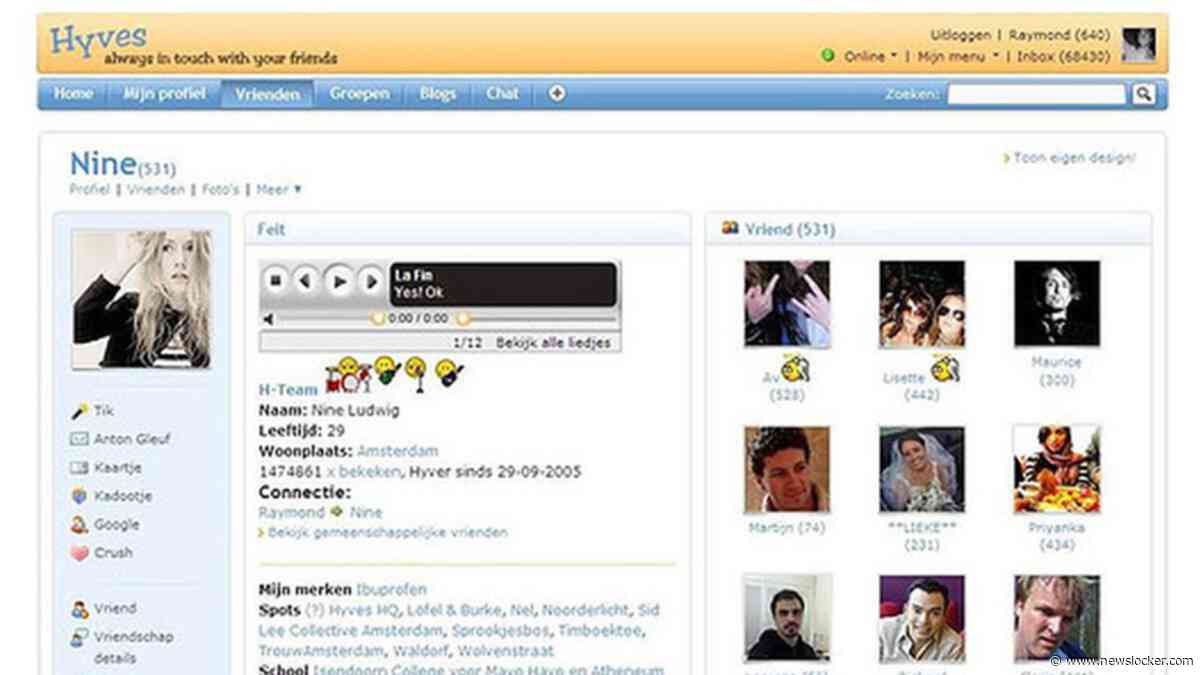Play the song La Fin
Viewport: 1200px width, 675px height.
click(x=339, y=282)
